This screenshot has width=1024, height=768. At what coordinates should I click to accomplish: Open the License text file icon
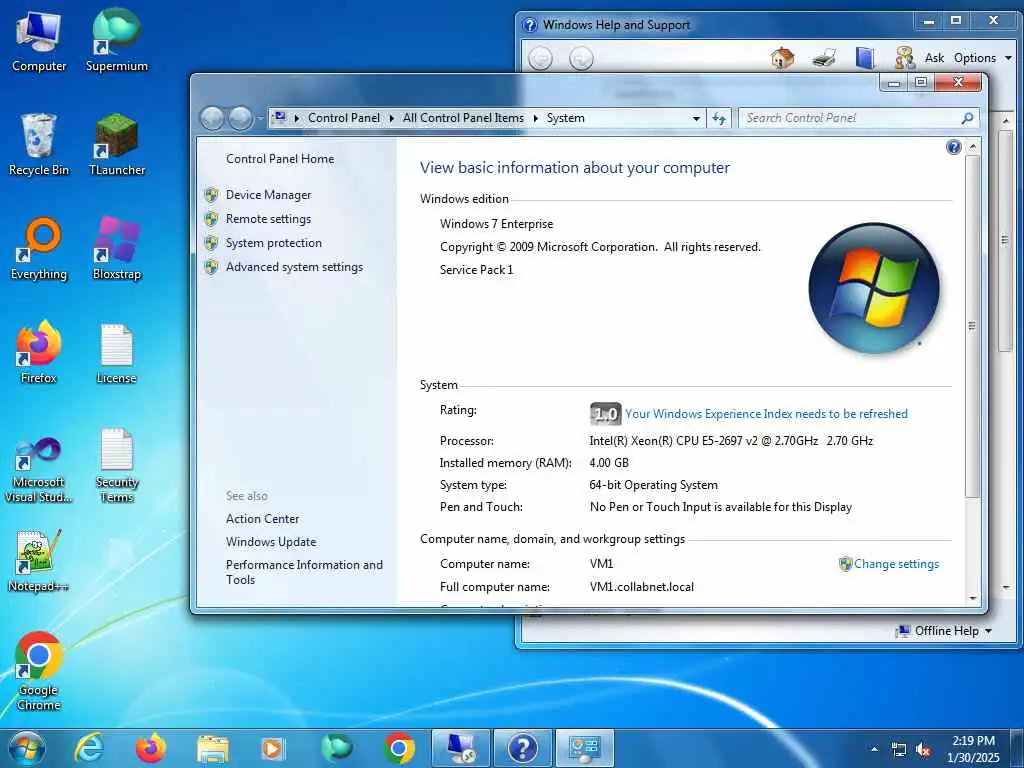click(117, 353)
